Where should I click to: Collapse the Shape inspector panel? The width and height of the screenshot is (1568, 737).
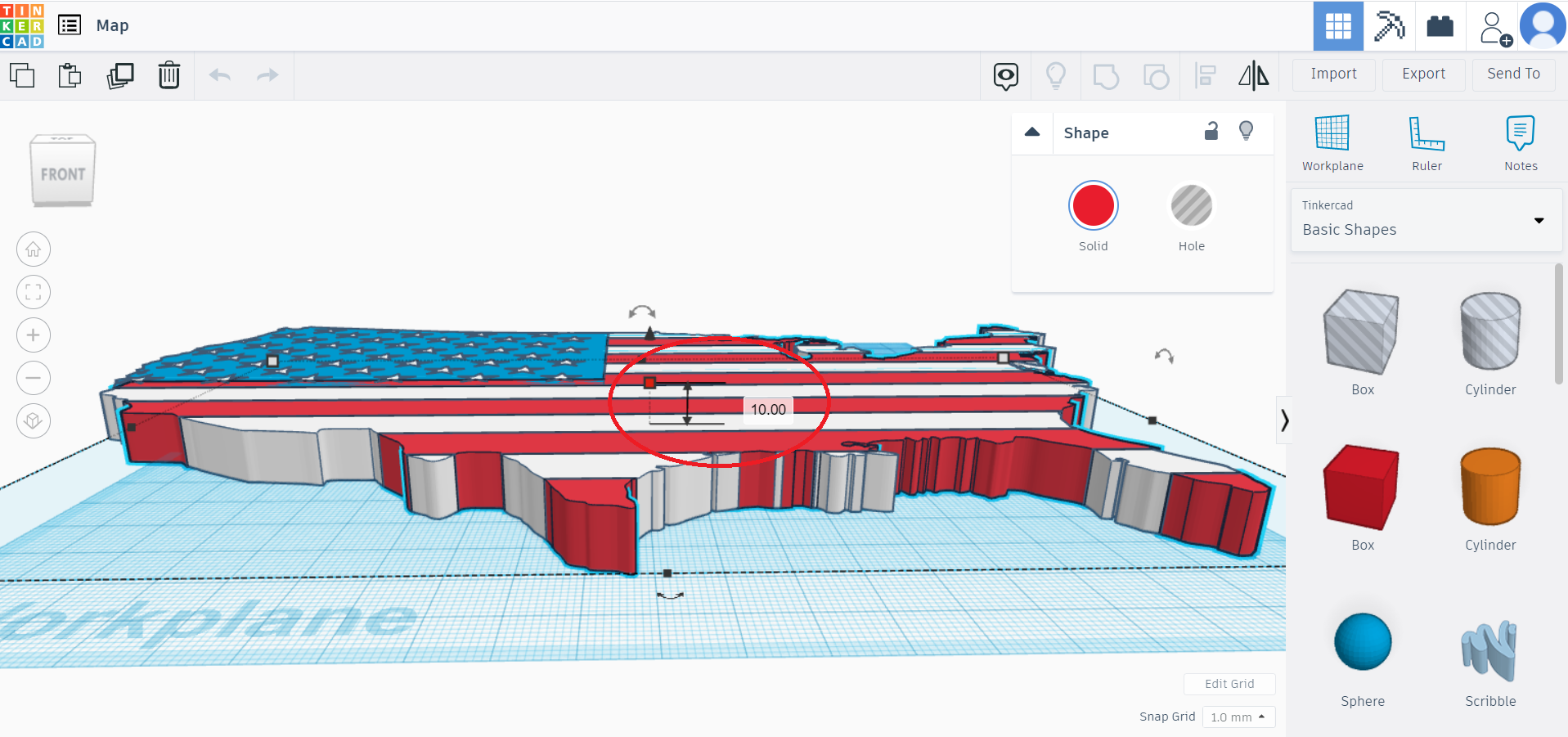[1032, 133]
